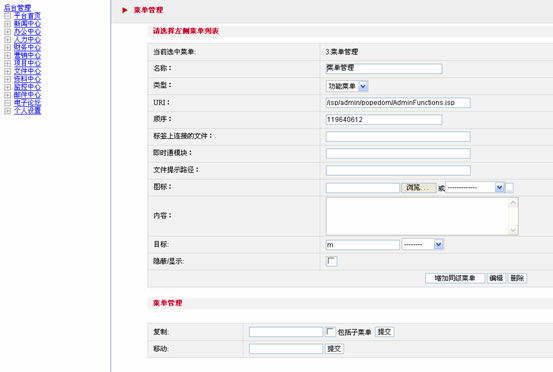
Task: Focus the 顺序 input field
Action: 384,120
